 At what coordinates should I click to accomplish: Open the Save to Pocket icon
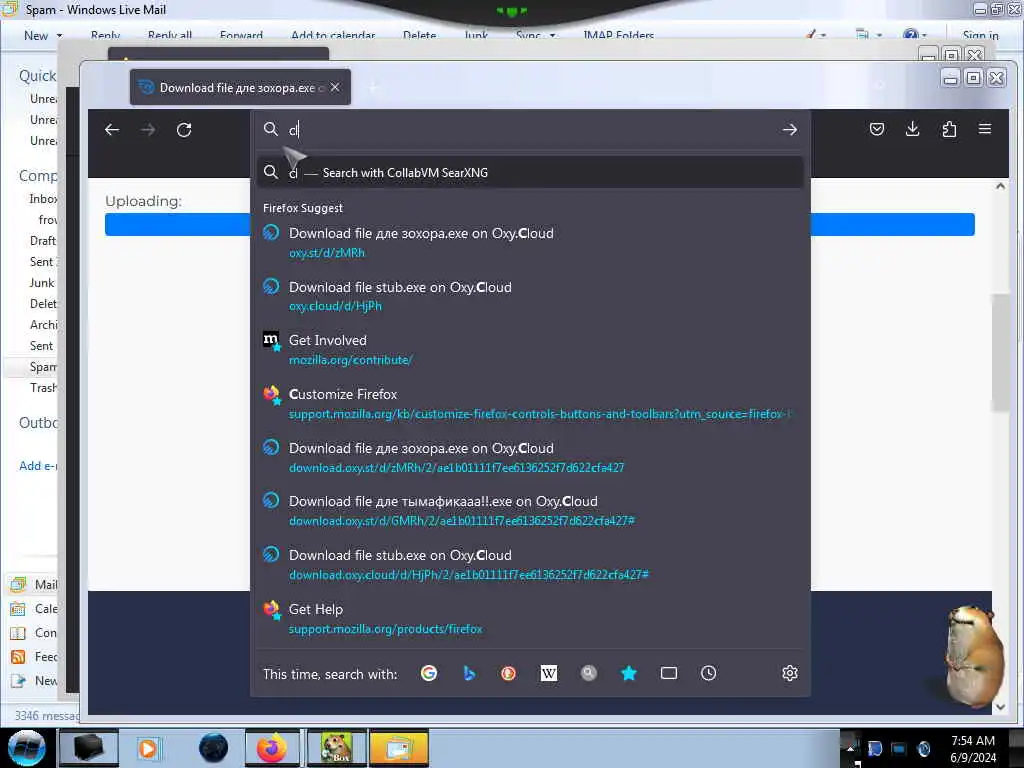point(877,129)
